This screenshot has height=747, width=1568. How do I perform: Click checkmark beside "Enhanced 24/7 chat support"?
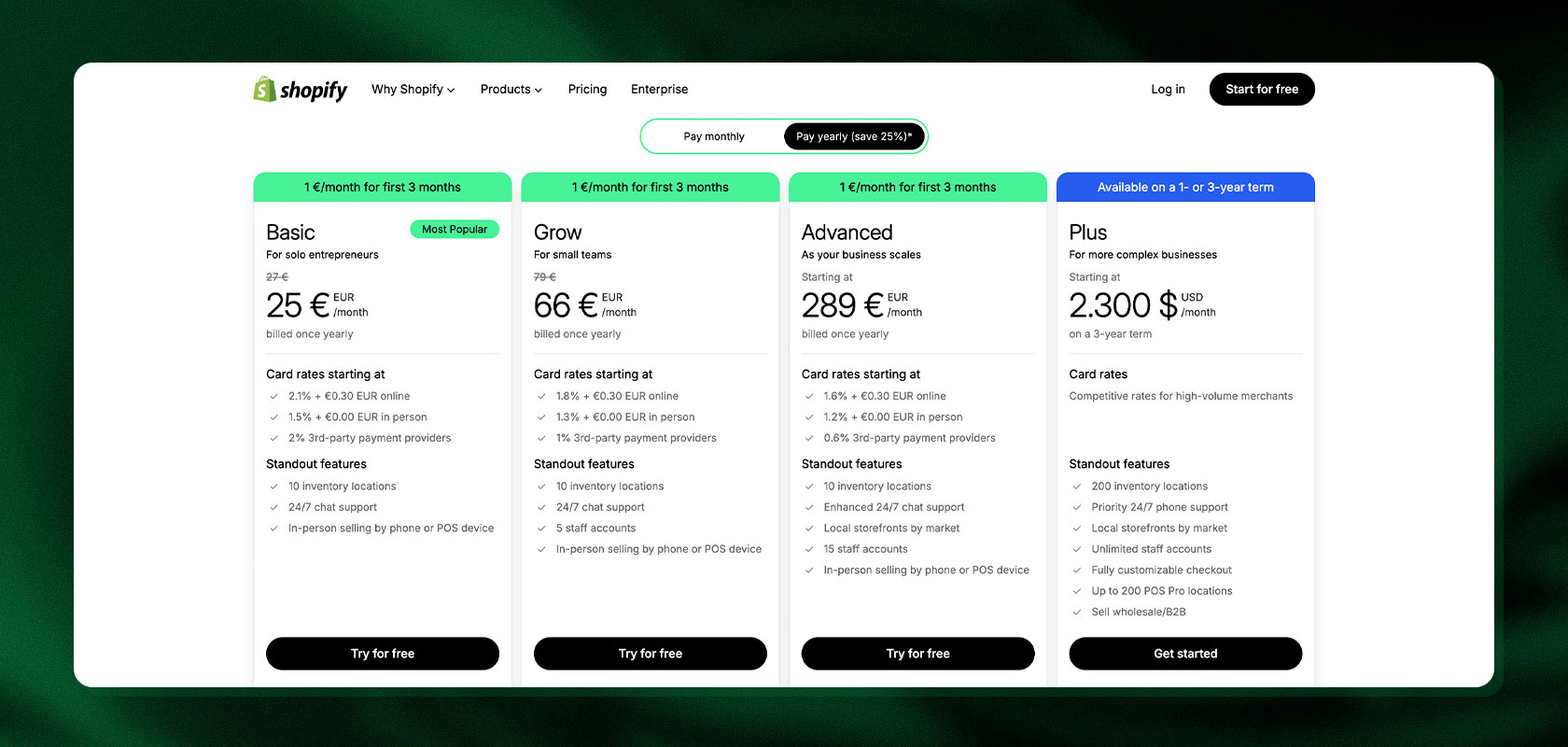pos(809,507)
